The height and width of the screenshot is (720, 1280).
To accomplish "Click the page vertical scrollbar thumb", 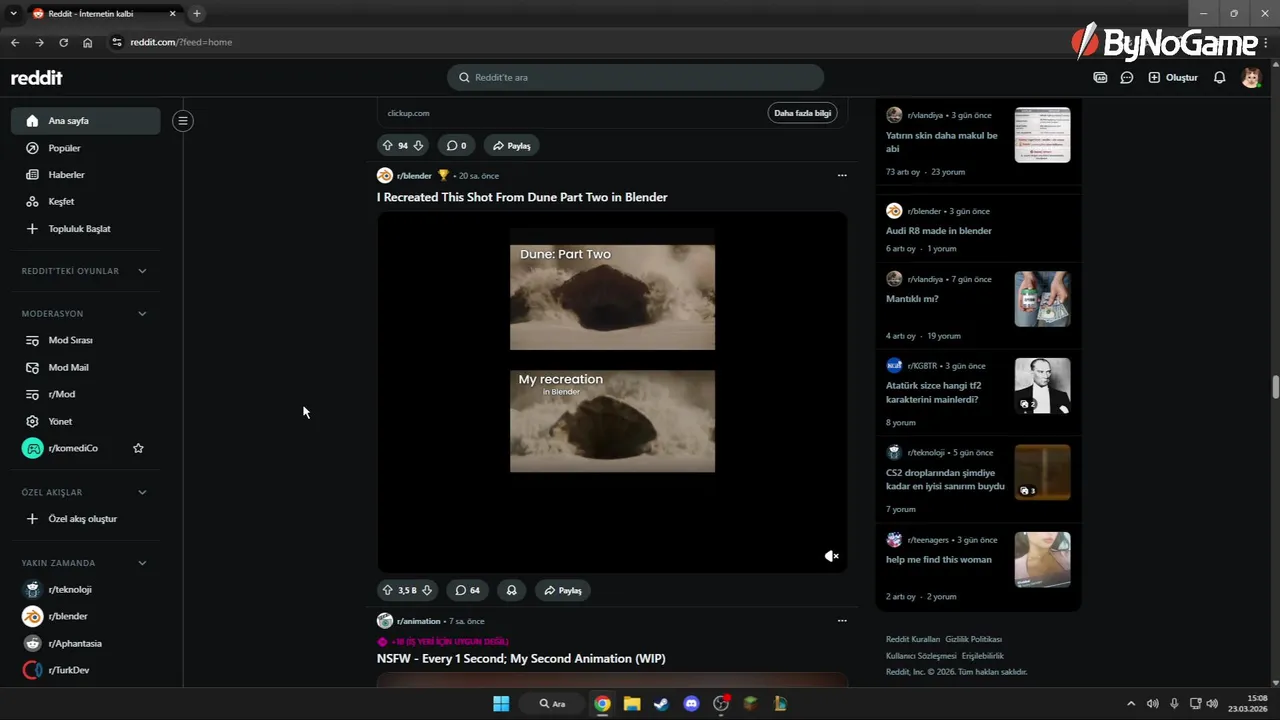I will coord(1275,388).
